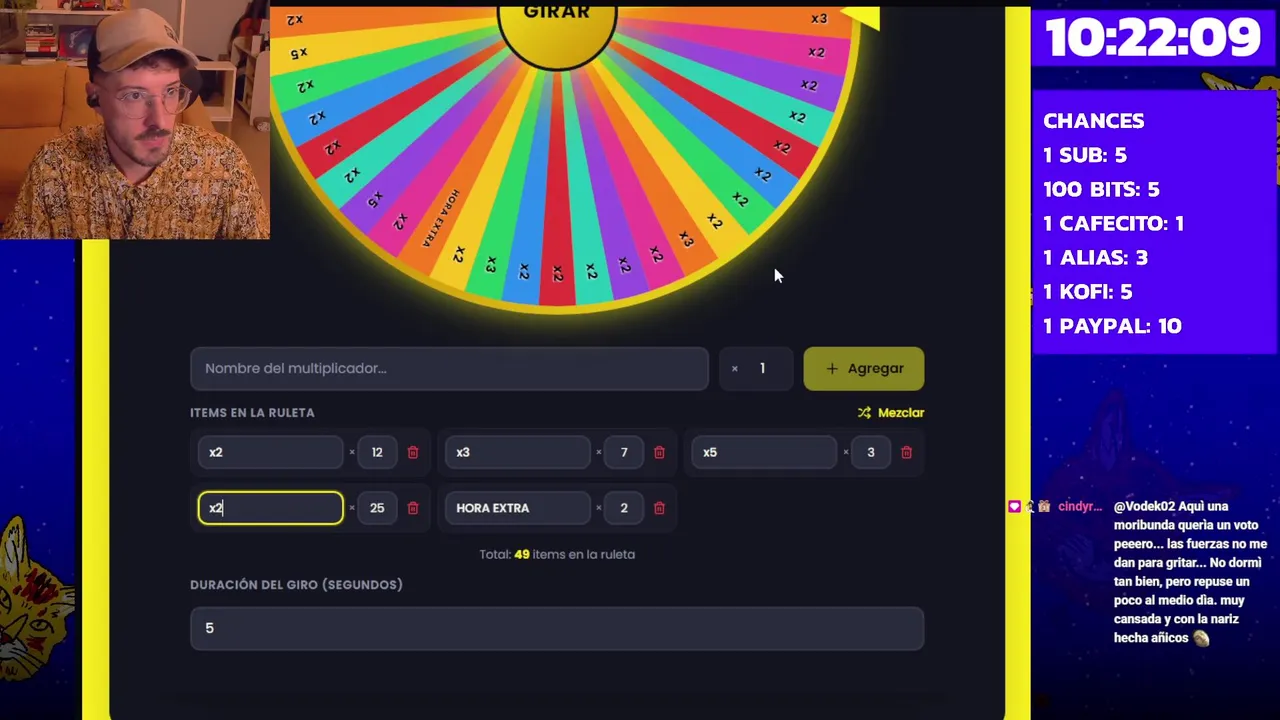Delete the x3 roulette item
The height and width of the screenshot is (720, 1280).
(659, 452)
